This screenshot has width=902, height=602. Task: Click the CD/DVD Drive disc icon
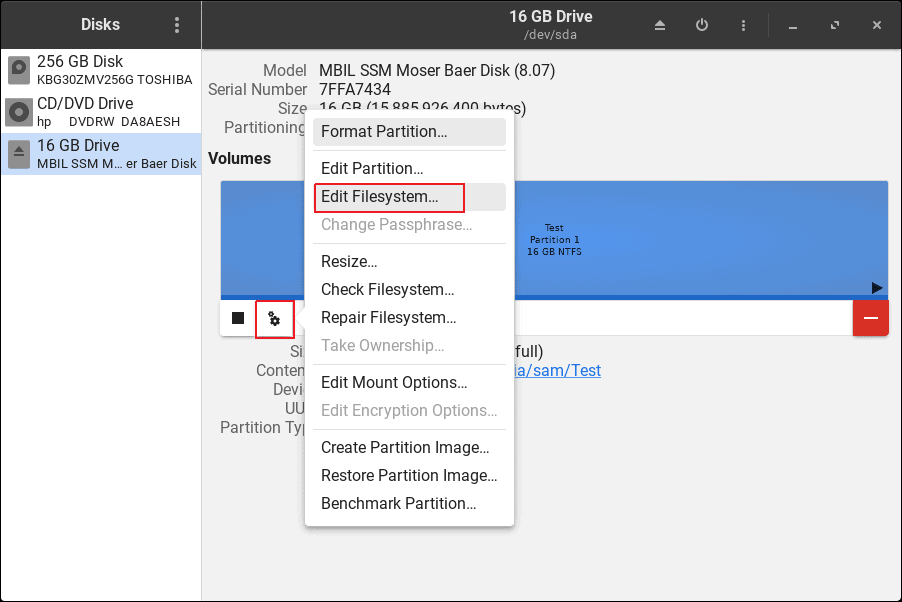pos(19,112)
